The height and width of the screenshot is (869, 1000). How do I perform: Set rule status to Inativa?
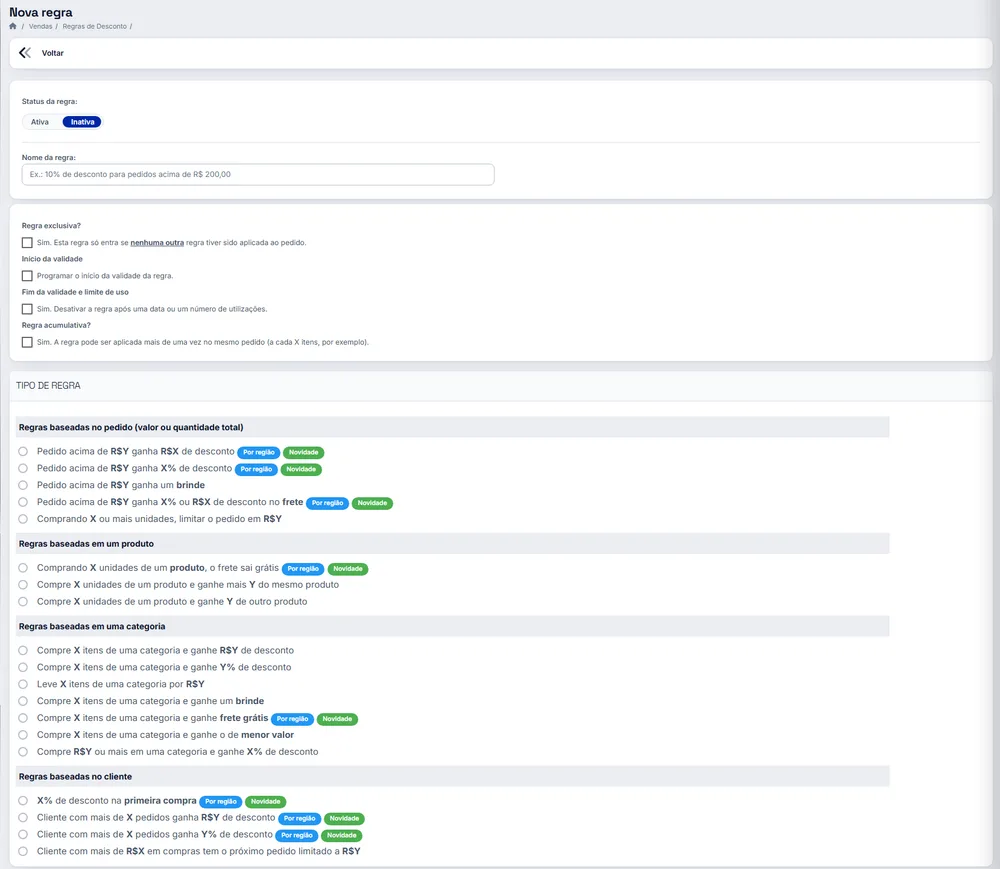point(82,122)
